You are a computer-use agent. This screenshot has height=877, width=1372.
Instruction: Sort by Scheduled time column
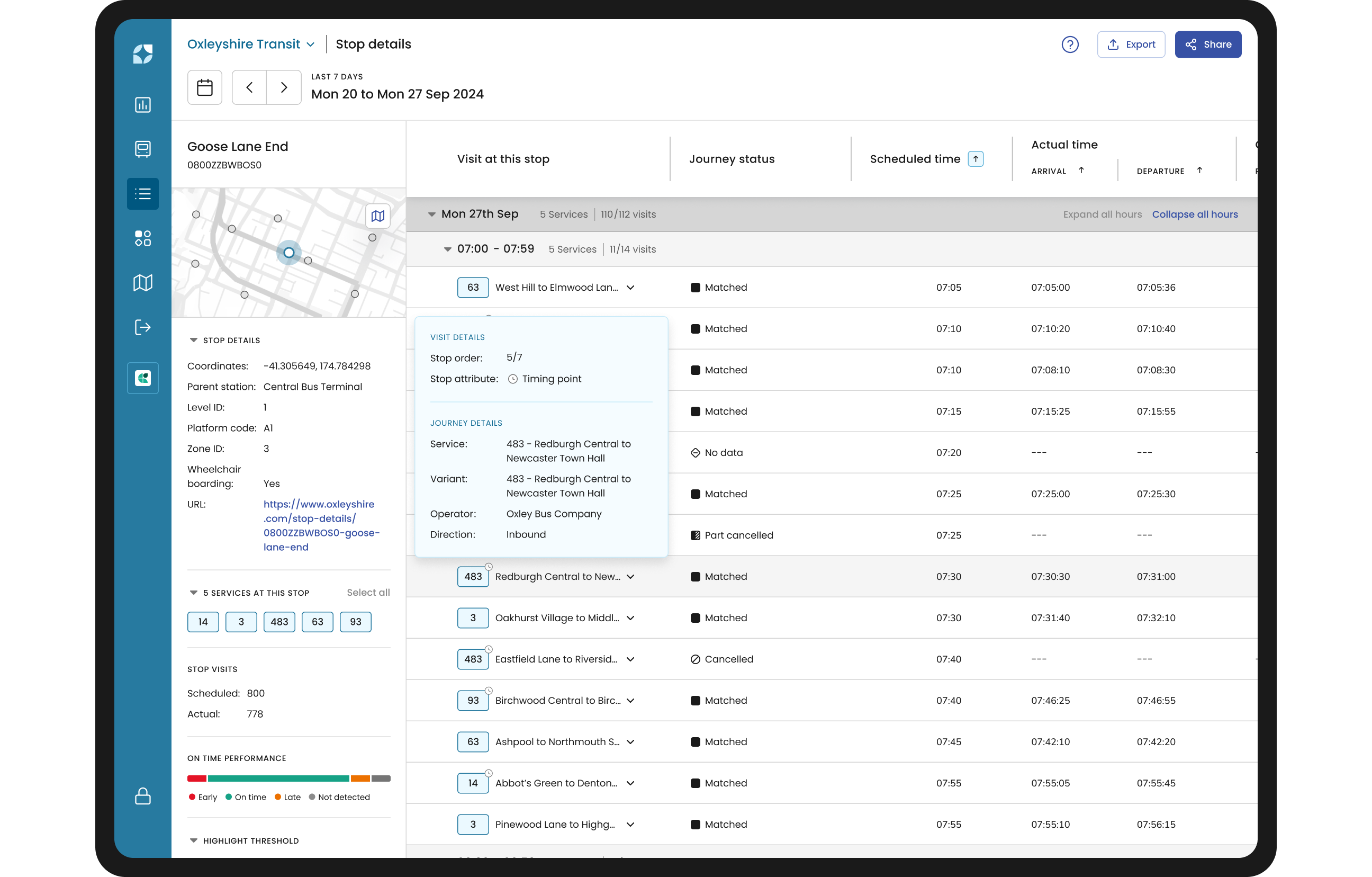(x=976, y=159)
